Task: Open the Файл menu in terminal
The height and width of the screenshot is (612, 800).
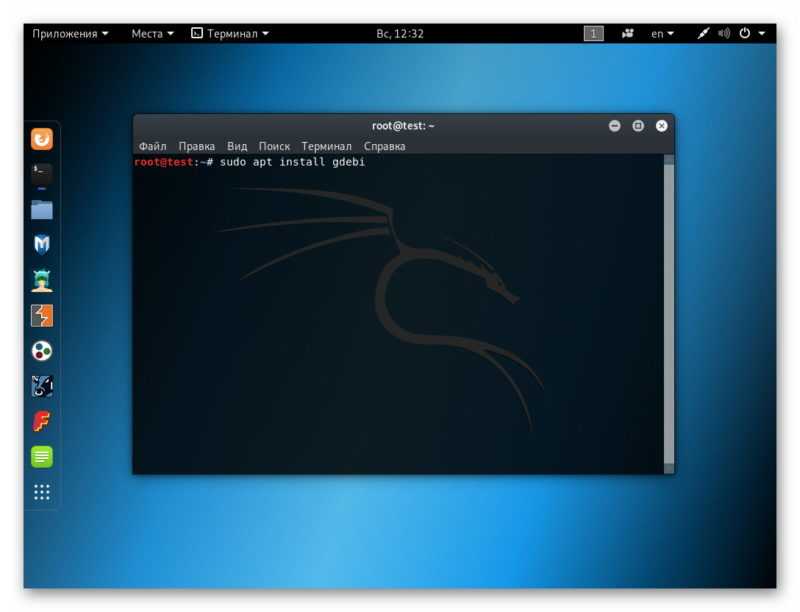Action: click(153, 146)
